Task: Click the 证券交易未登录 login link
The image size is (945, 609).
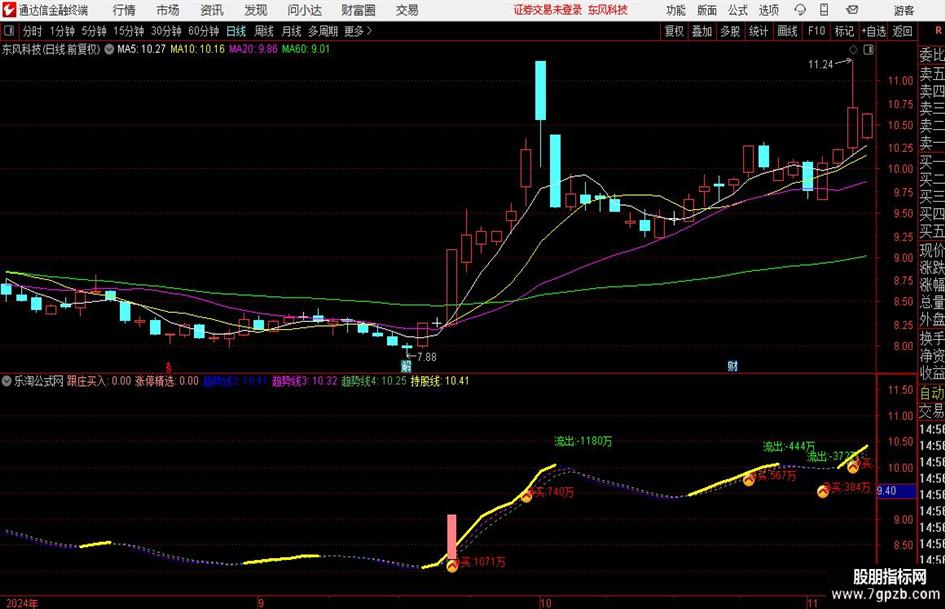Action: (x=548, y=10)
